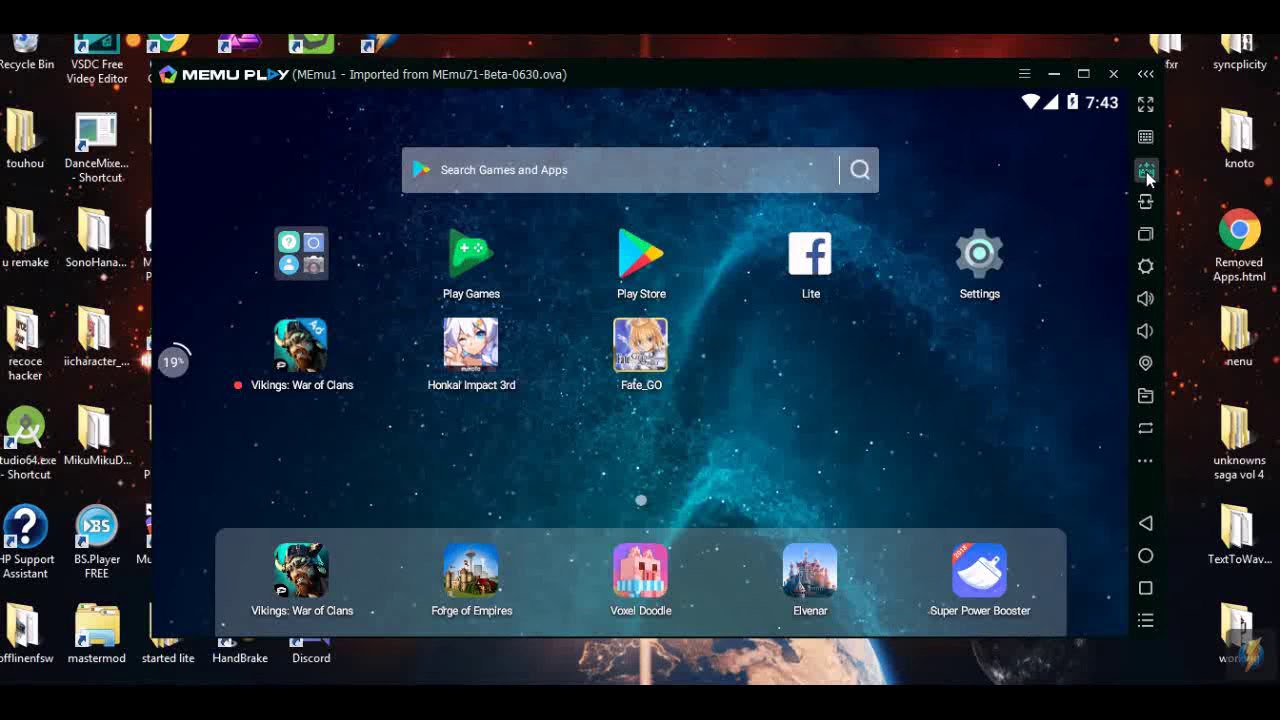Open the multi-window manager icon
This screenshot has height=720, width=1280.
[1146, 234]
